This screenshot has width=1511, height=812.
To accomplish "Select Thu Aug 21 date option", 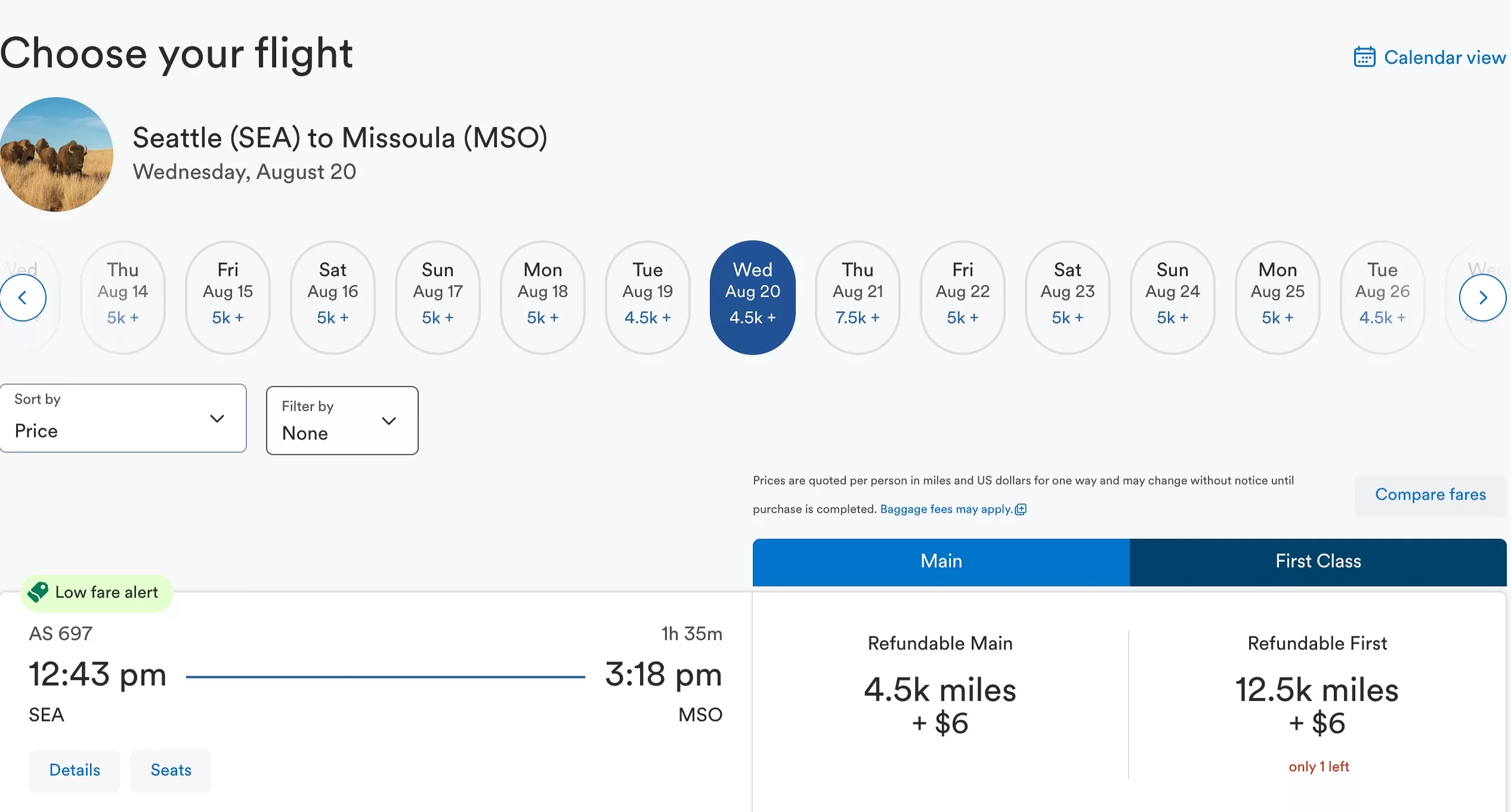I will 857,297.
